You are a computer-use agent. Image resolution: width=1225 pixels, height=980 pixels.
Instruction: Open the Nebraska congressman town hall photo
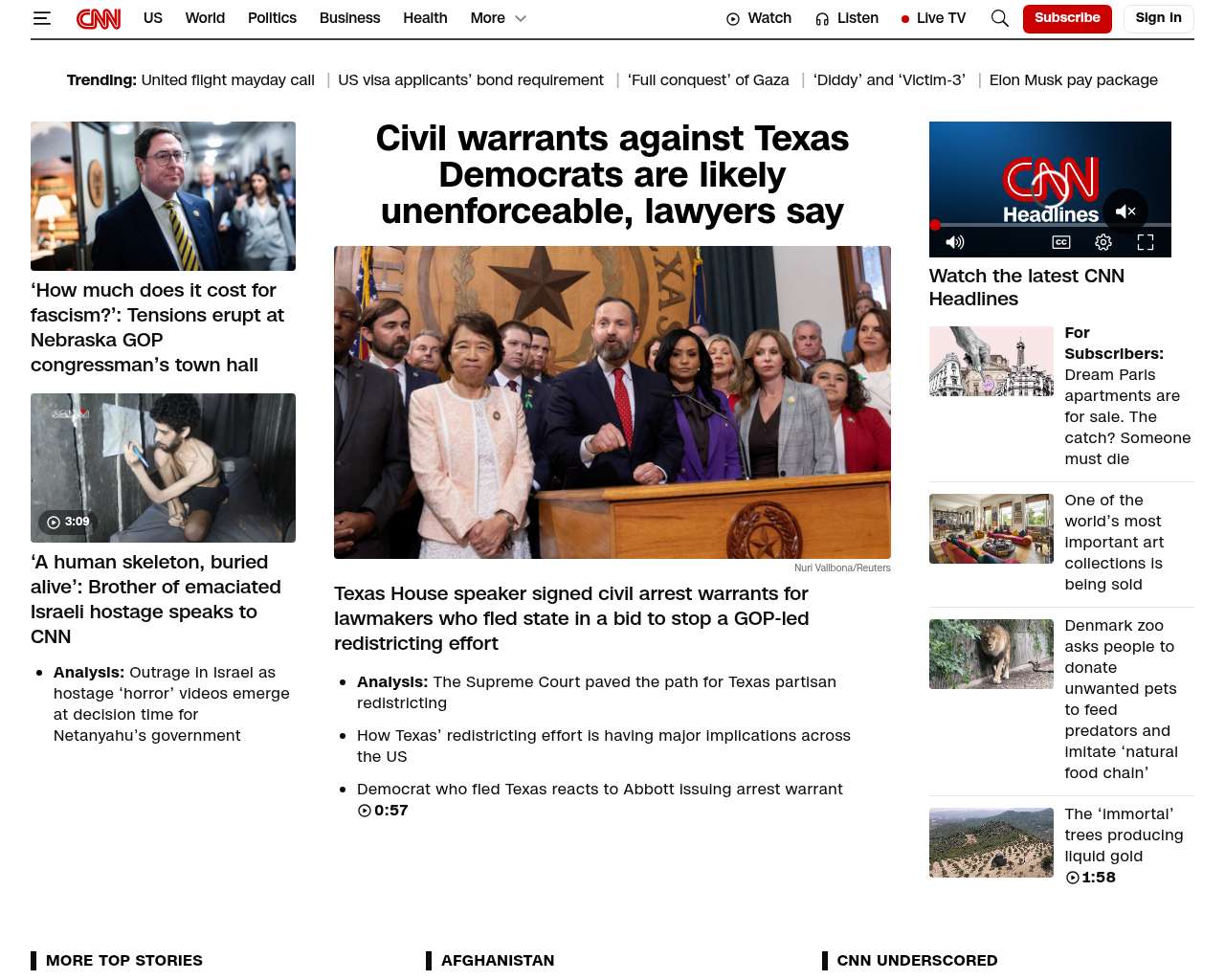point(163,196)
